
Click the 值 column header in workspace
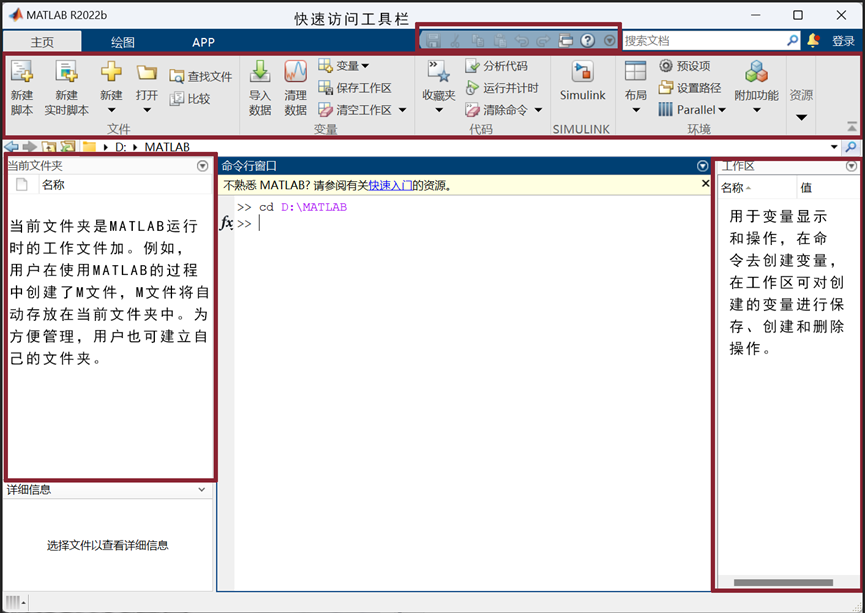point(806,188)
